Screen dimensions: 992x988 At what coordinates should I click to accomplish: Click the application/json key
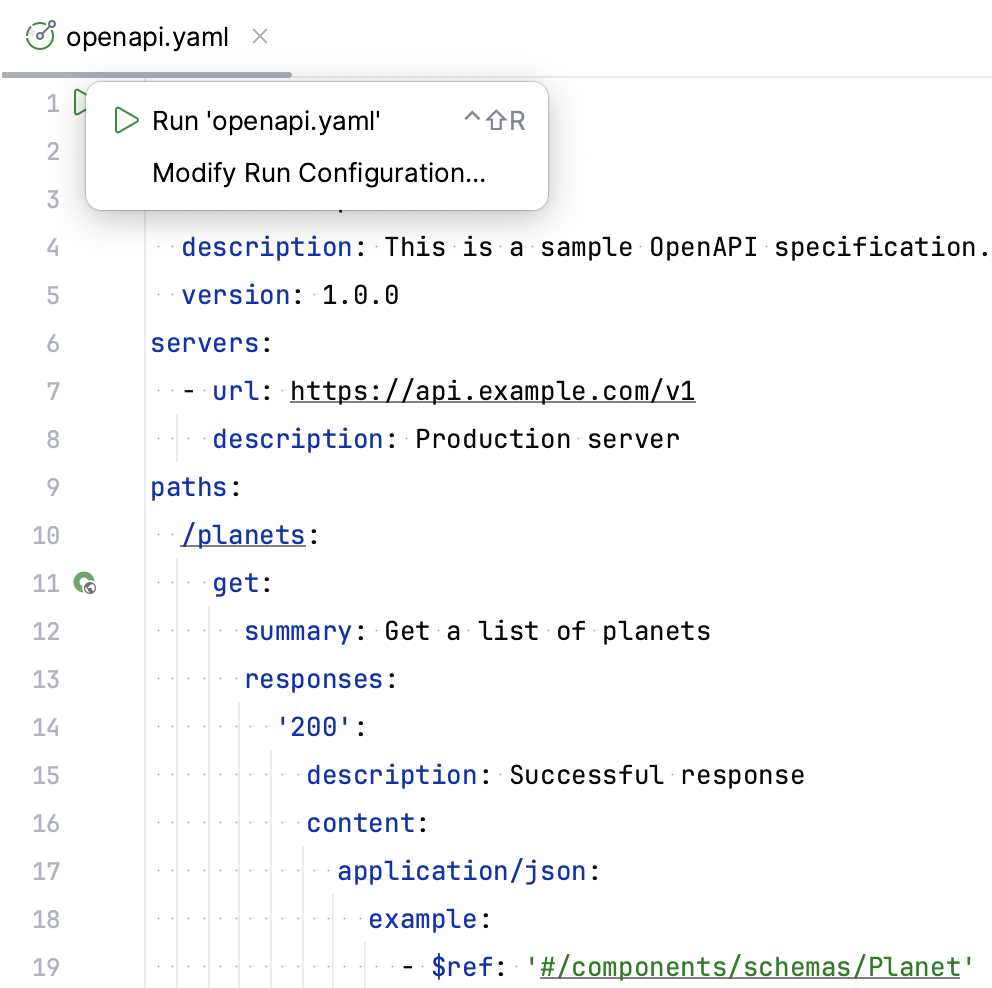[461, 871]
